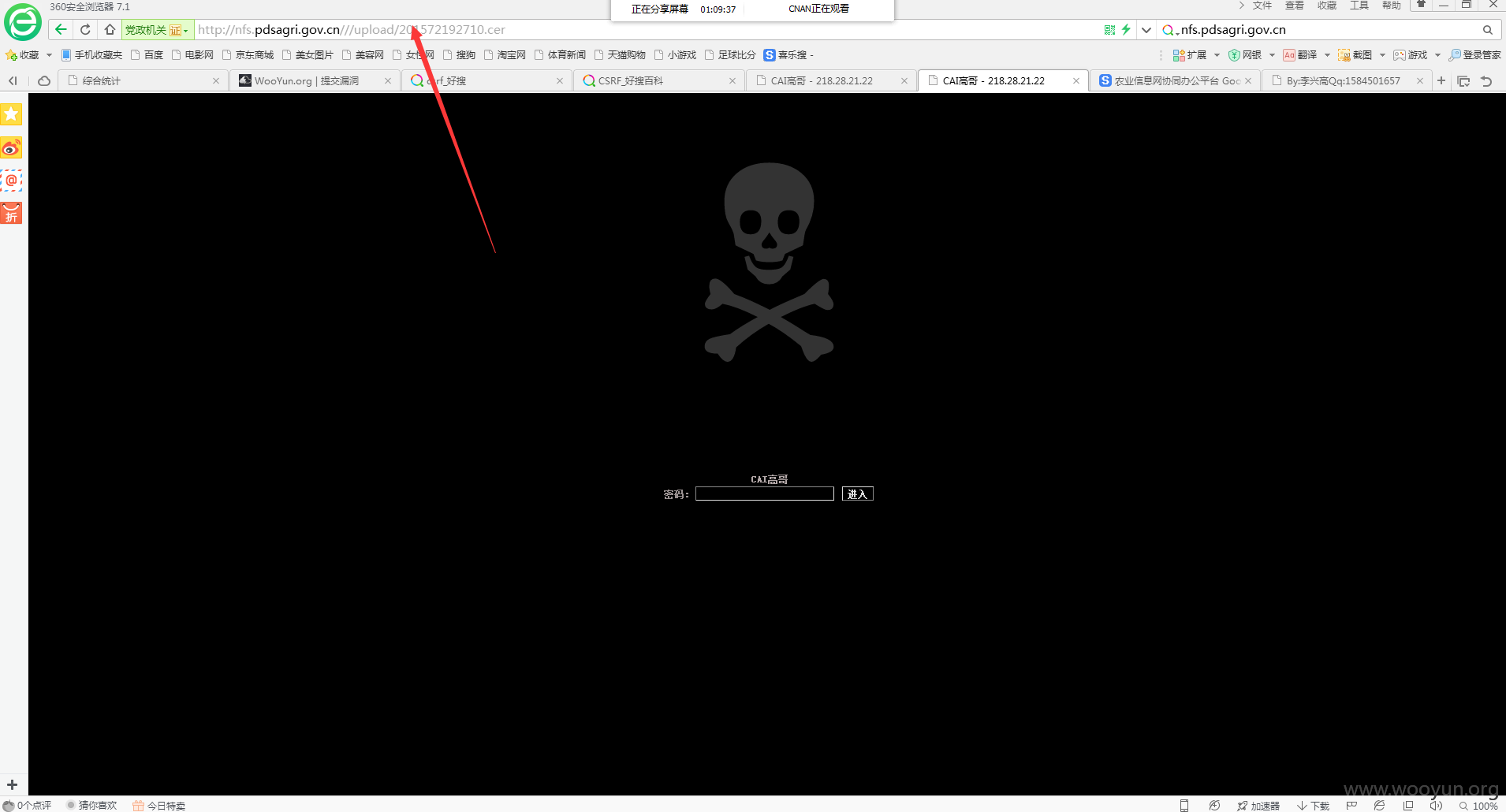Click the tab bar back chevron icon
The height and width of the screenshot is (812, 1506).
click(x=13, y=80)
